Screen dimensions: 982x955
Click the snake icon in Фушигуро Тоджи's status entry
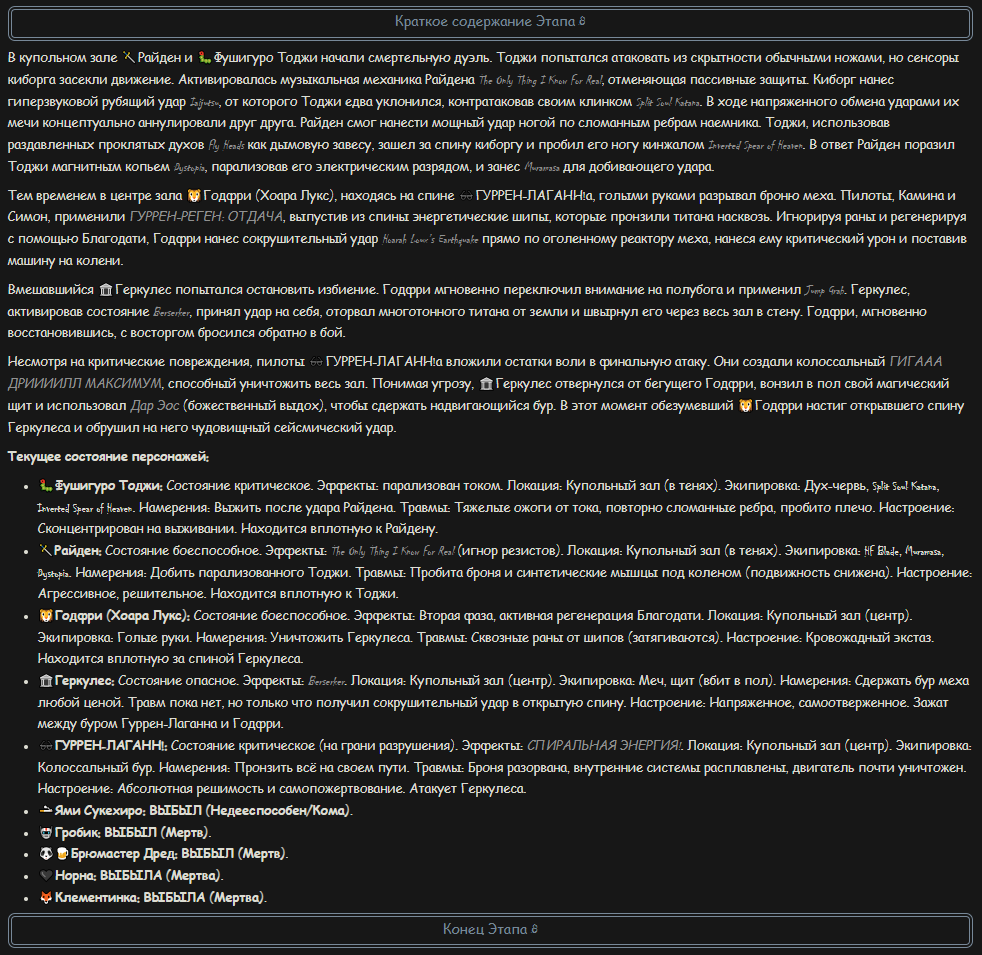45,485
